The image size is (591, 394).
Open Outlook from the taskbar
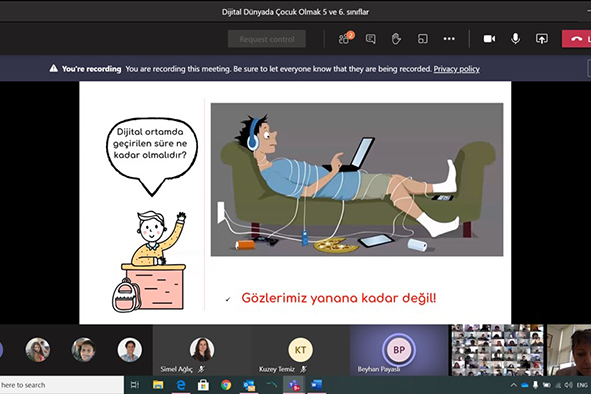pyautogui.click(x=249, y=385)
